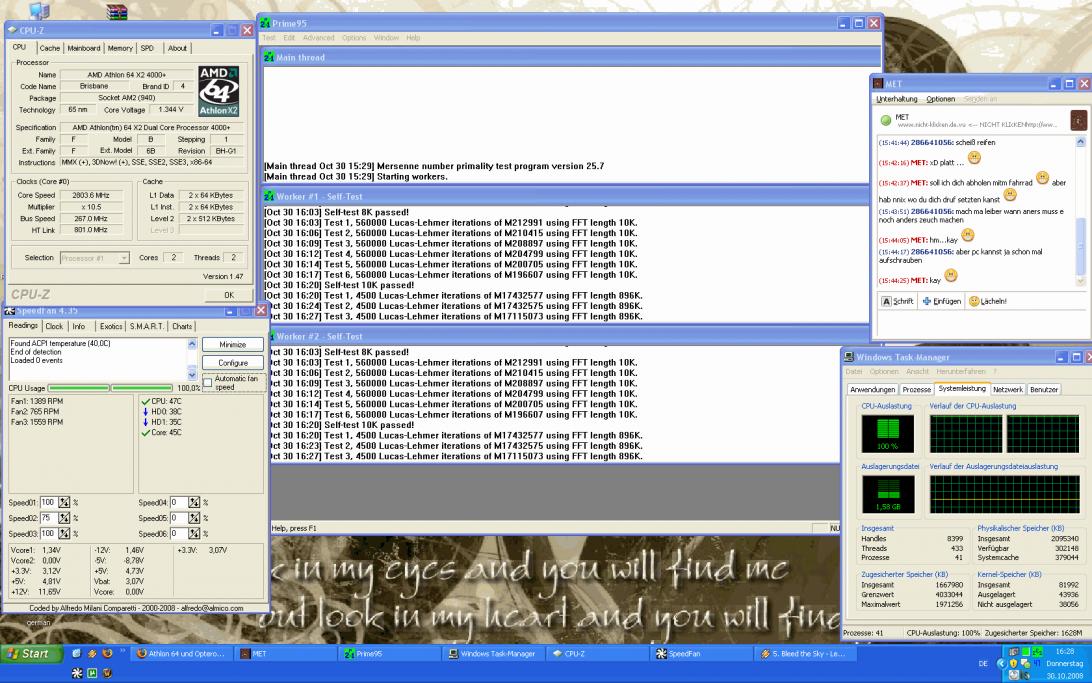Open About tab in CPU-Z

177,48
